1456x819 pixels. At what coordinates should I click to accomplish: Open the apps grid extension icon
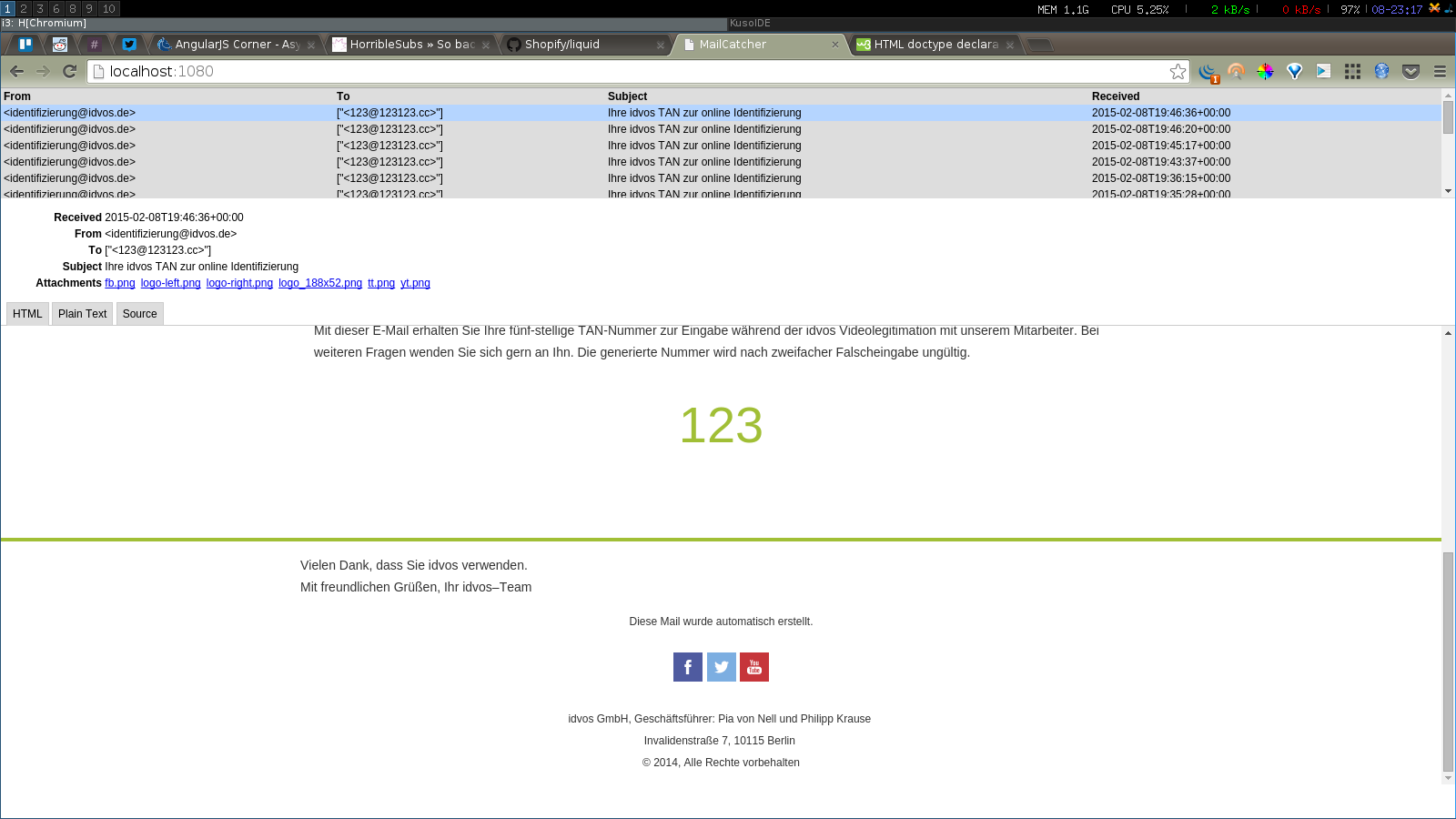[x=1352, y=71]
